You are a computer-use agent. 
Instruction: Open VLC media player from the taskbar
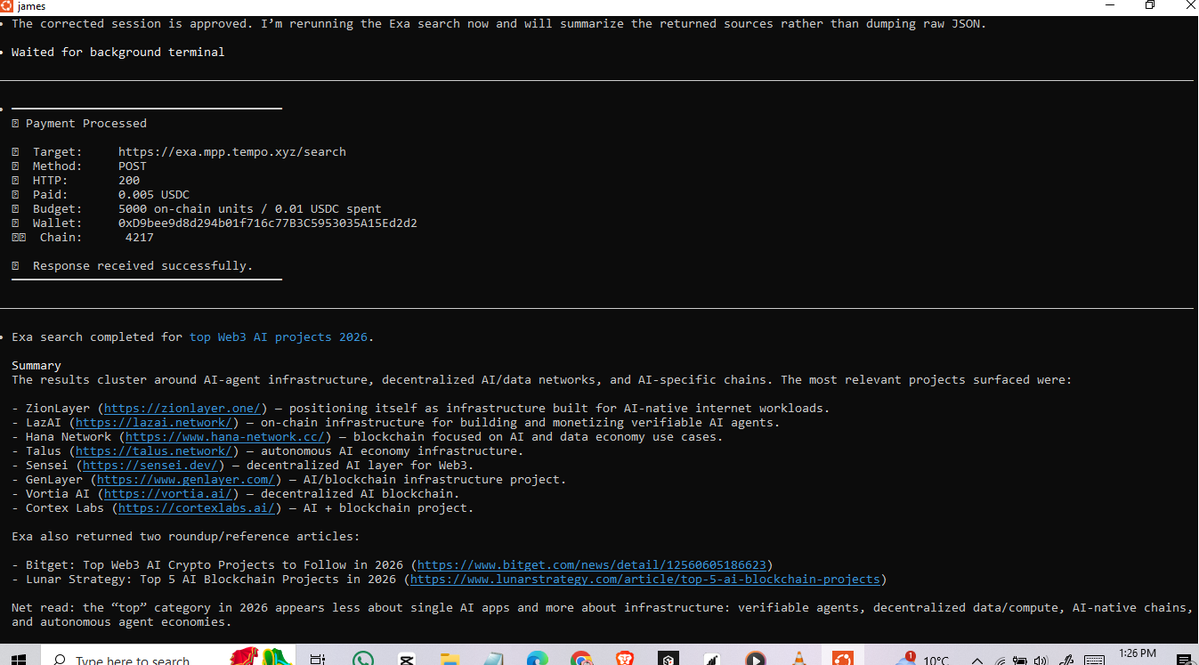(799, 659)
